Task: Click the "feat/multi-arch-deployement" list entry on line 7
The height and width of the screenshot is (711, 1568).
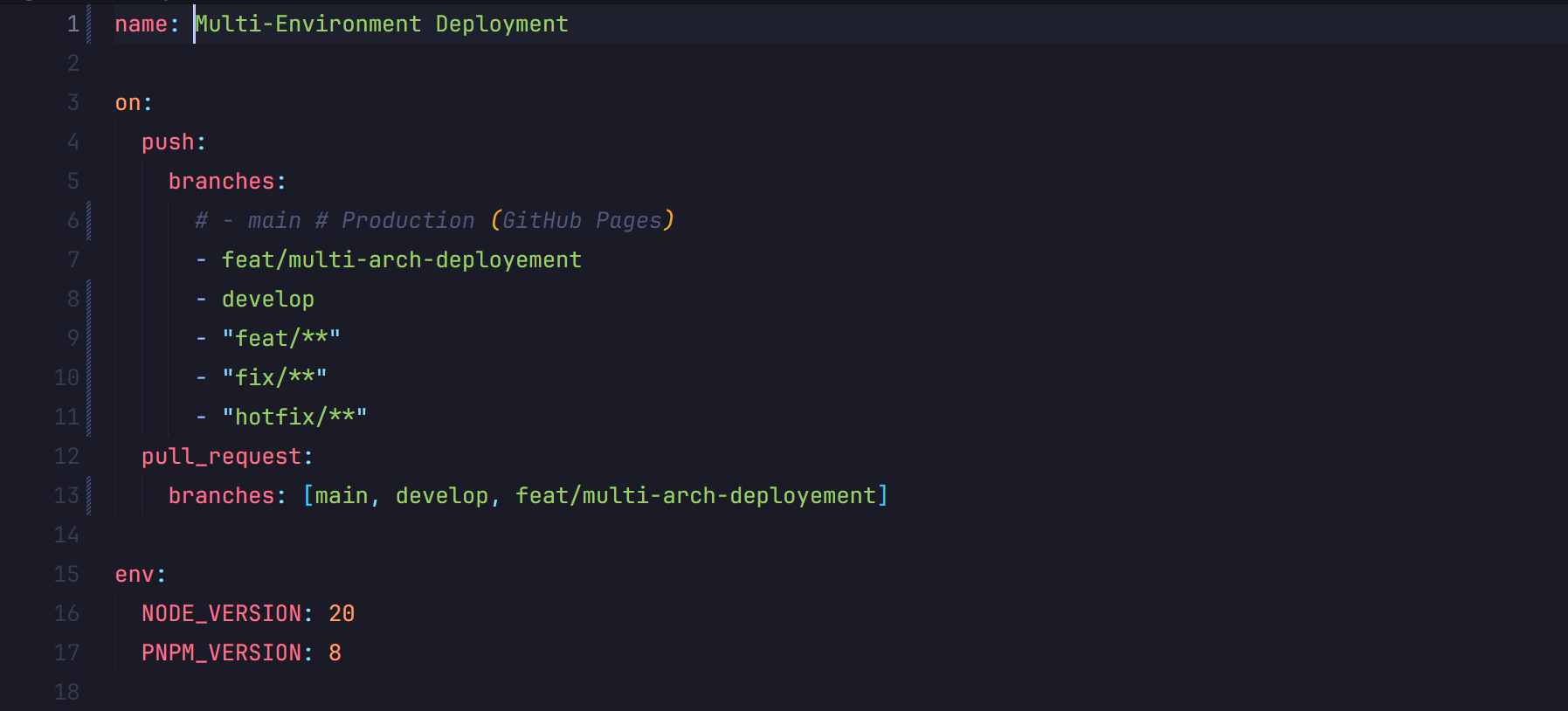Action: [x=401, y=260]
